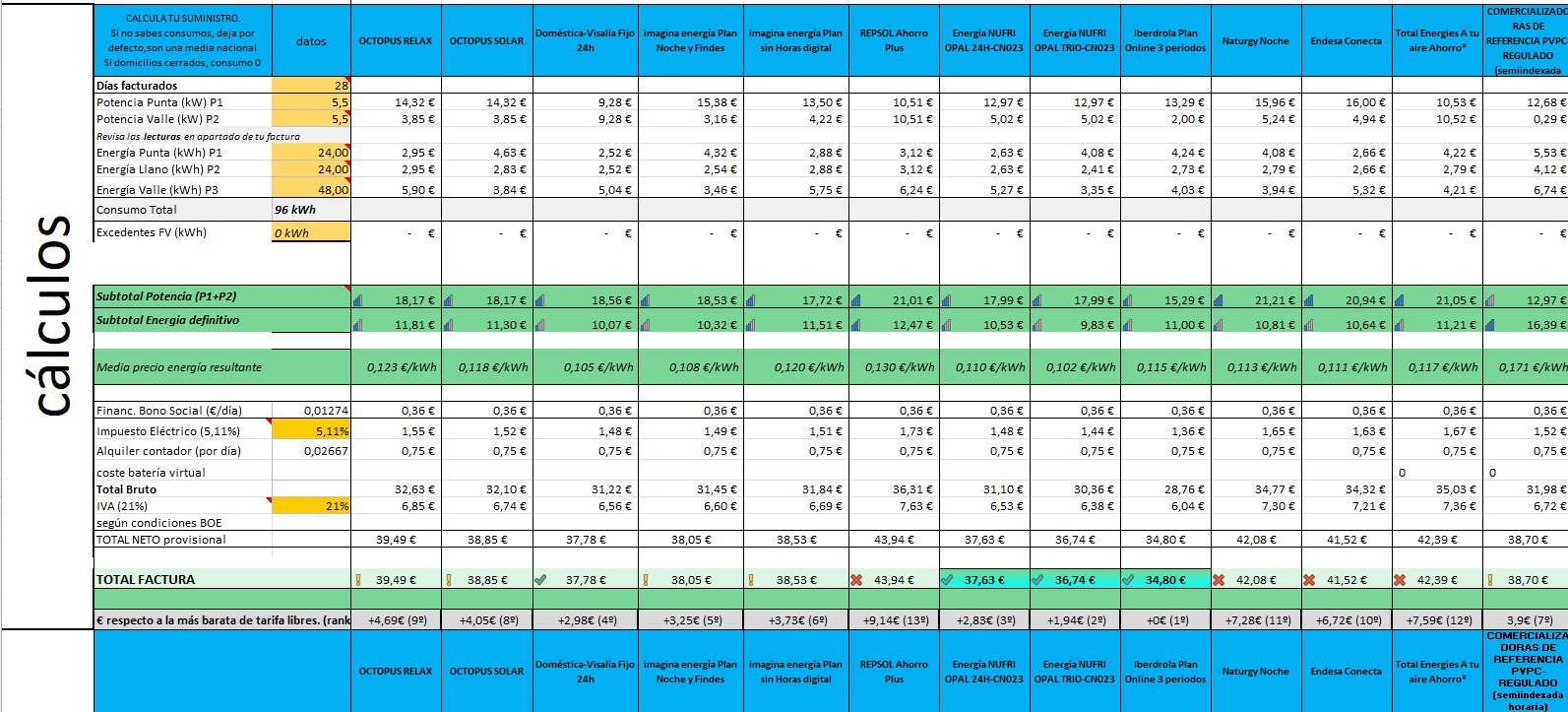Click the exclamation icon beside 39,49 € total
The height and width of the screenshot is (712, 1568).
click(x=357, y=580)
